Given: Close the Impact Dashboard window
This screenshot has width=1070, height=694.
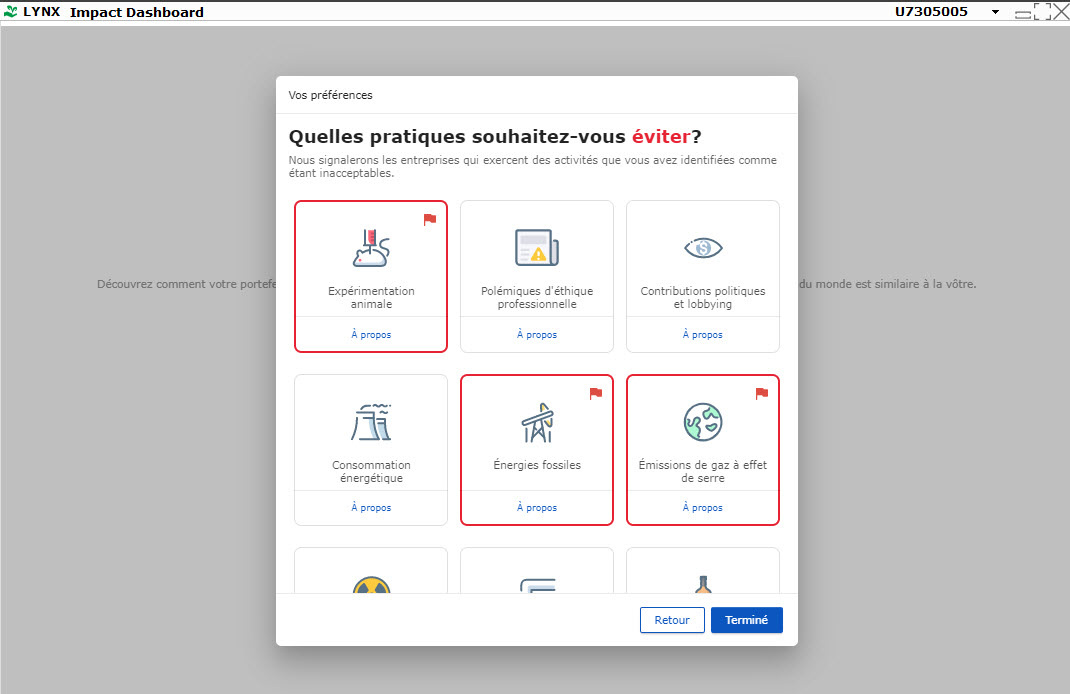Looking at the screenshot, I should (1061, 12).
